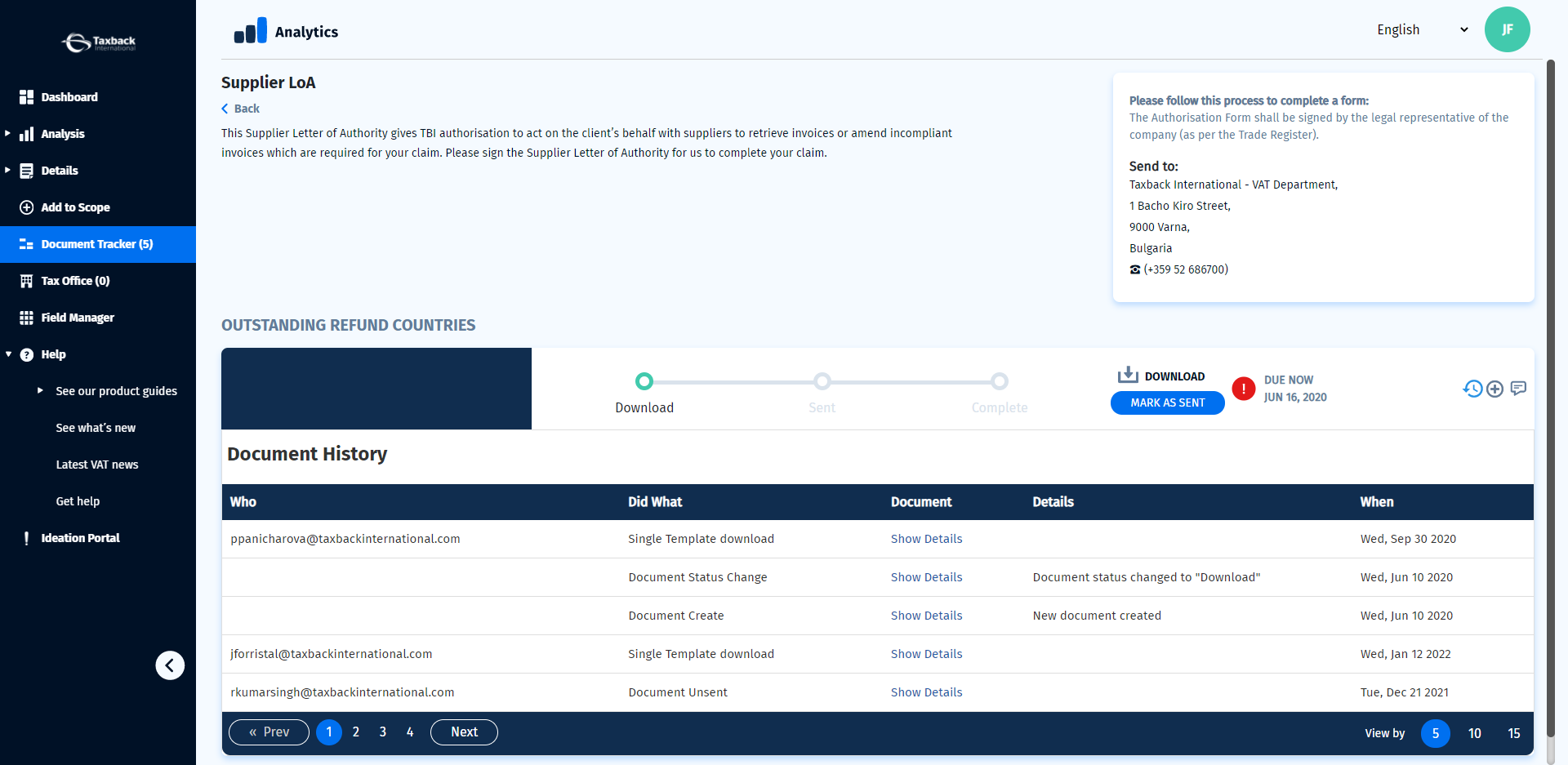Click the Analytics bar chart logo

point(250,31)
